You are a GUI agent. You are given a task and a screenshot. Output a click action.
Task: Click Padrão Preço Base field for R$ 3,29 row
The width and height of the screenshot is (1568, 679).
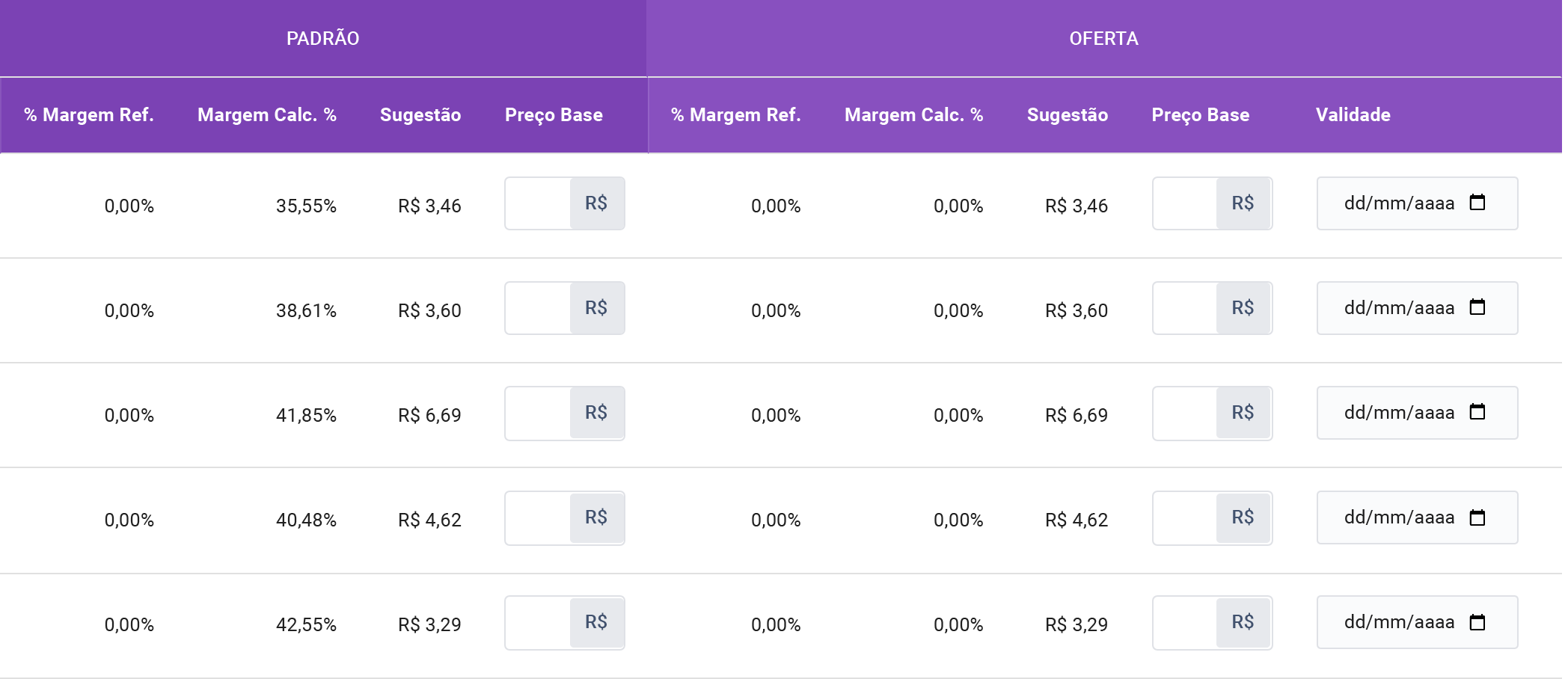point(539,622)
